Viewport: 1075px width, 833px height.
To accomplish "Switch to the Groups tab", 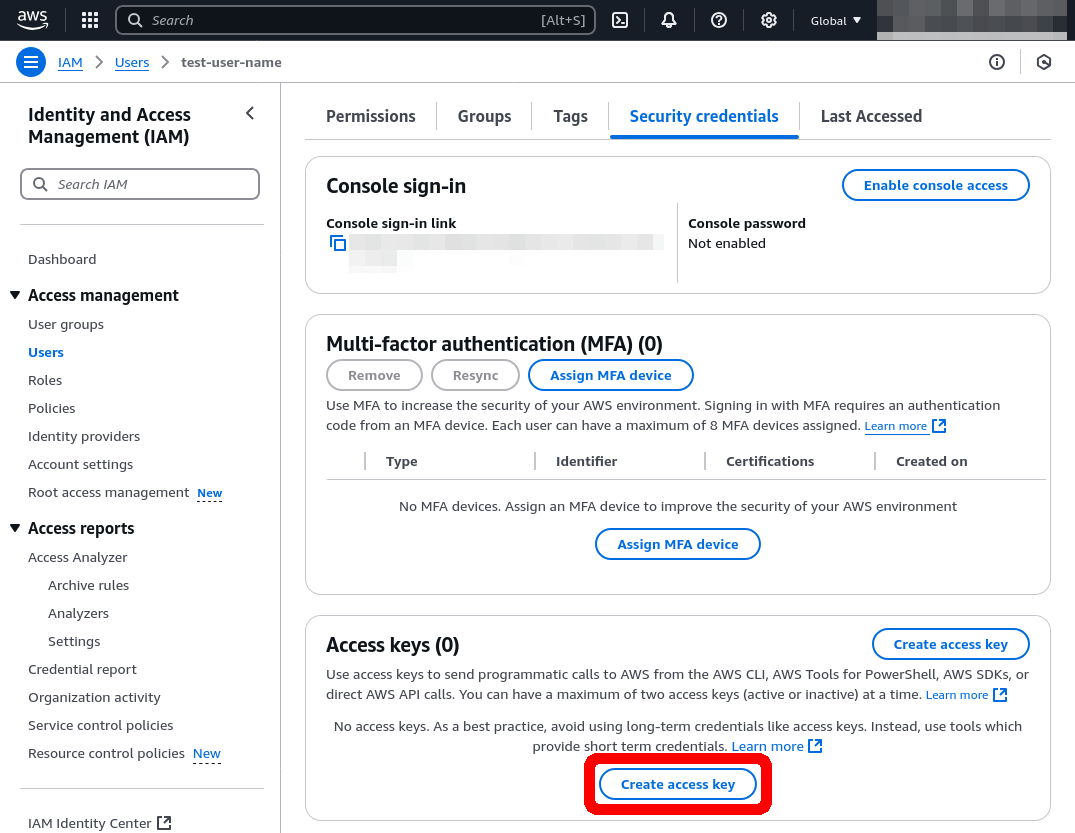I will point(484,116).
